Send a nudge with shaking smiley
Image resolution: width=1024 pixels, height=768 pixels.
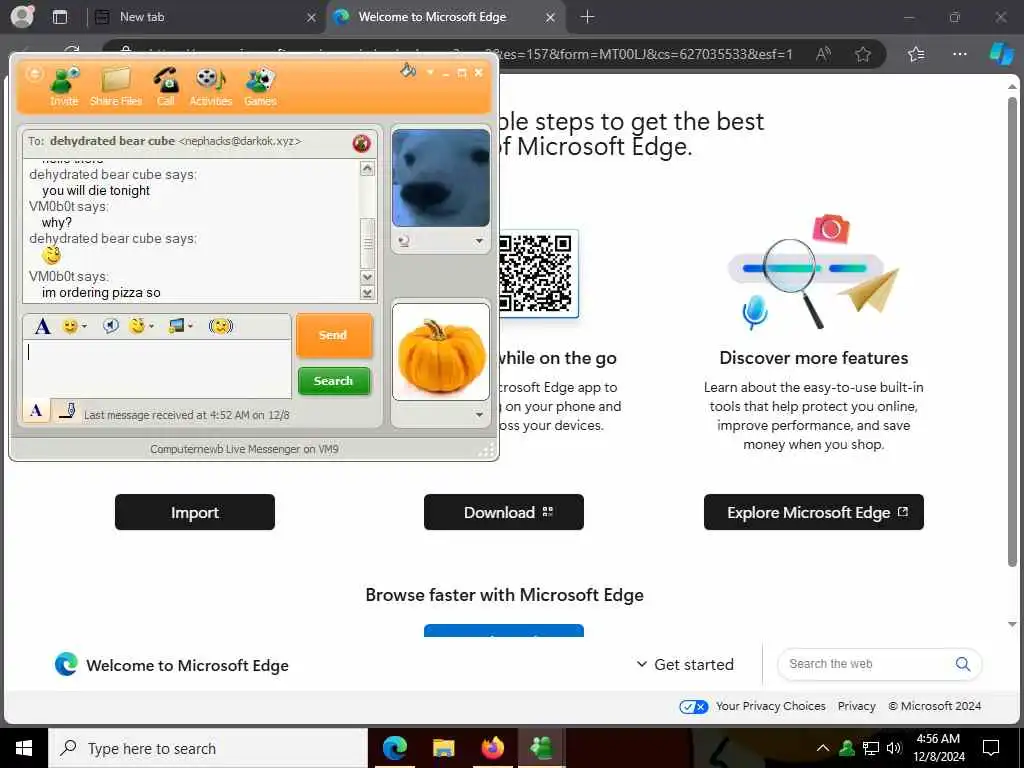221,325
